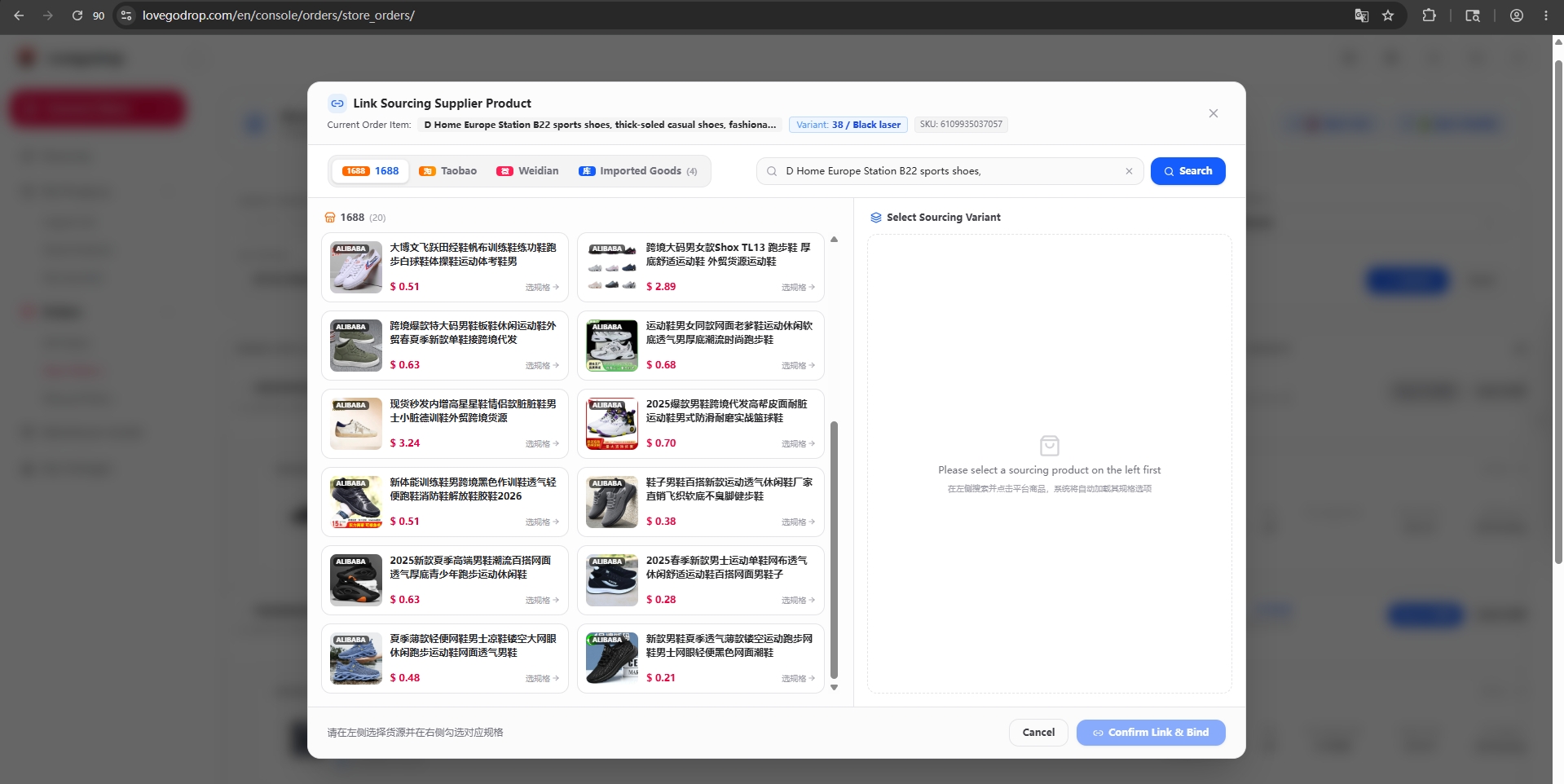Select product title 新体能训练鞋男跨境黑色作训鞋
1564x784 pixels.
click(473, 489)
